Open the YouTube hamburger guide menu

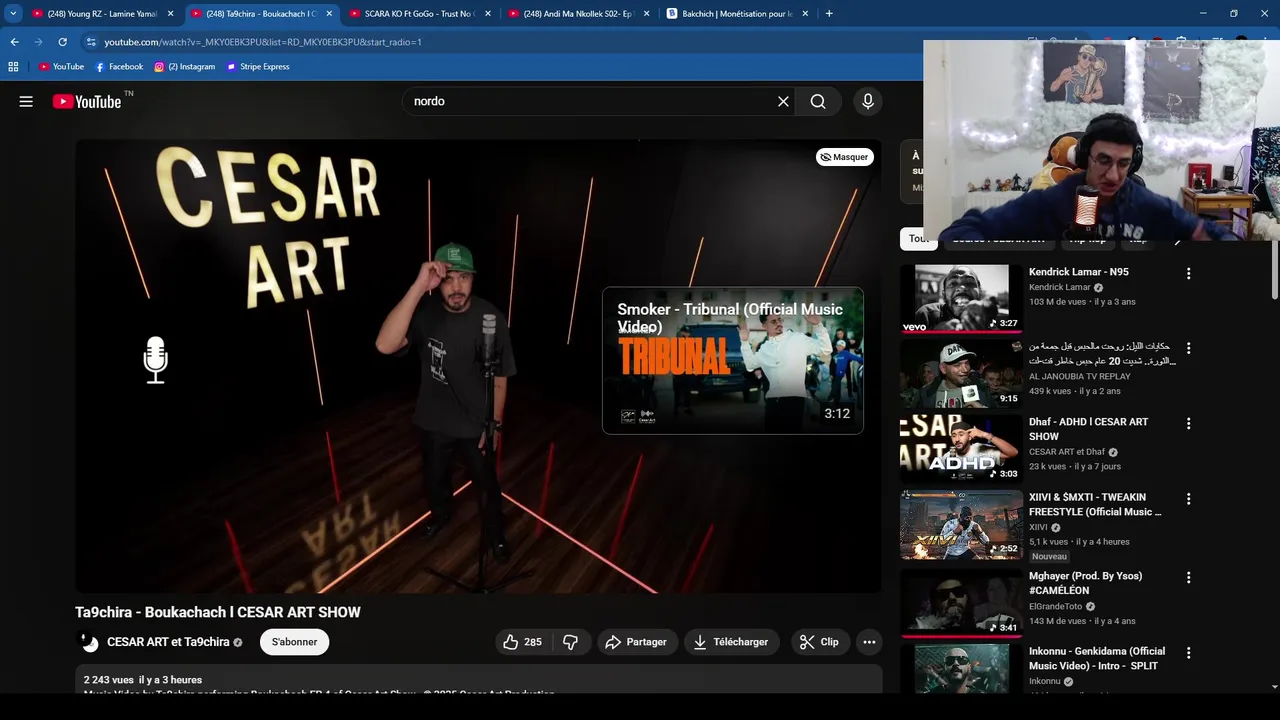(26, 101)
